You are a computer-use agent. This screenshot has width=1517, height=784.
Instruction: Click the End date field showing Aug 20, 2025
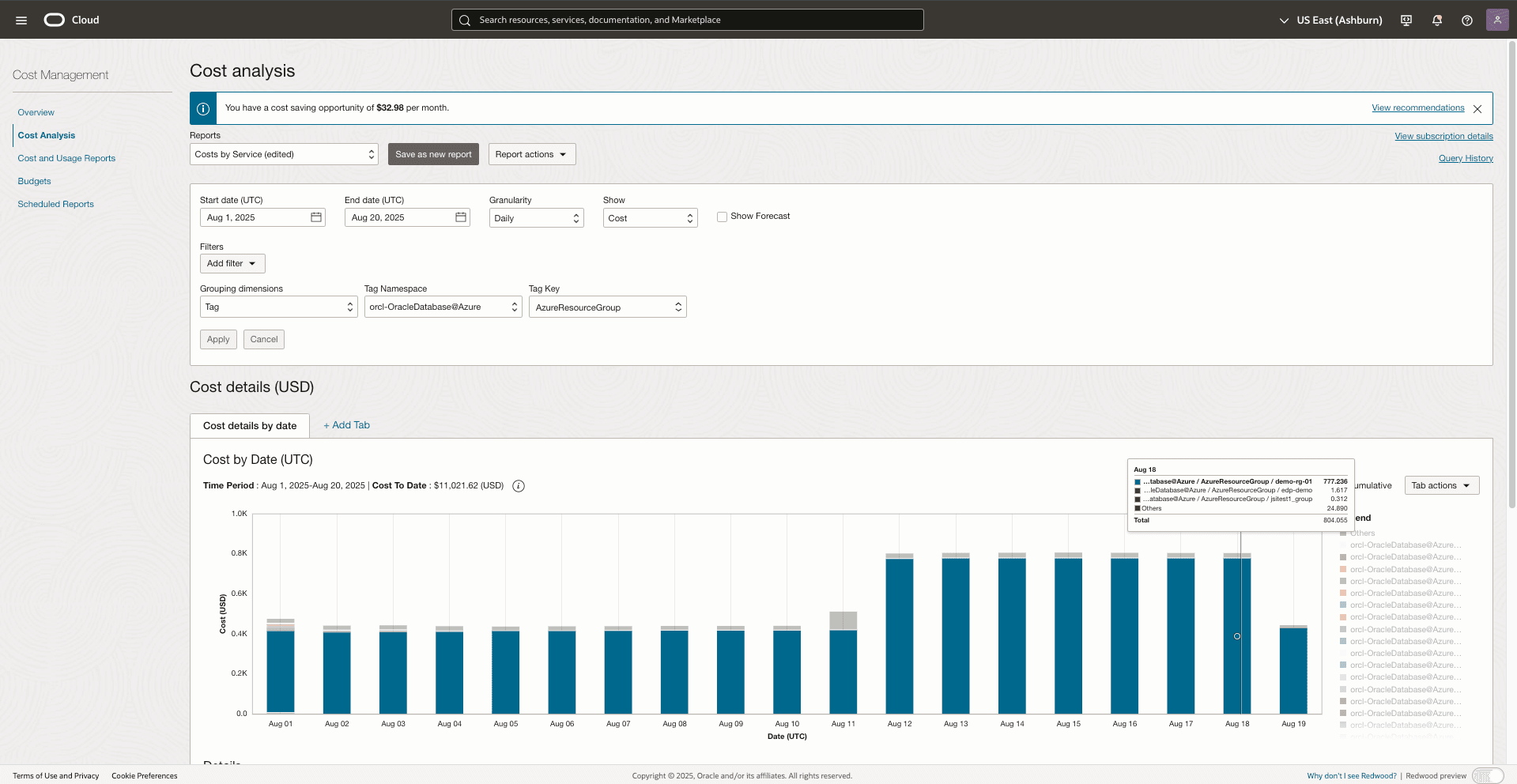tap(407, 217)
